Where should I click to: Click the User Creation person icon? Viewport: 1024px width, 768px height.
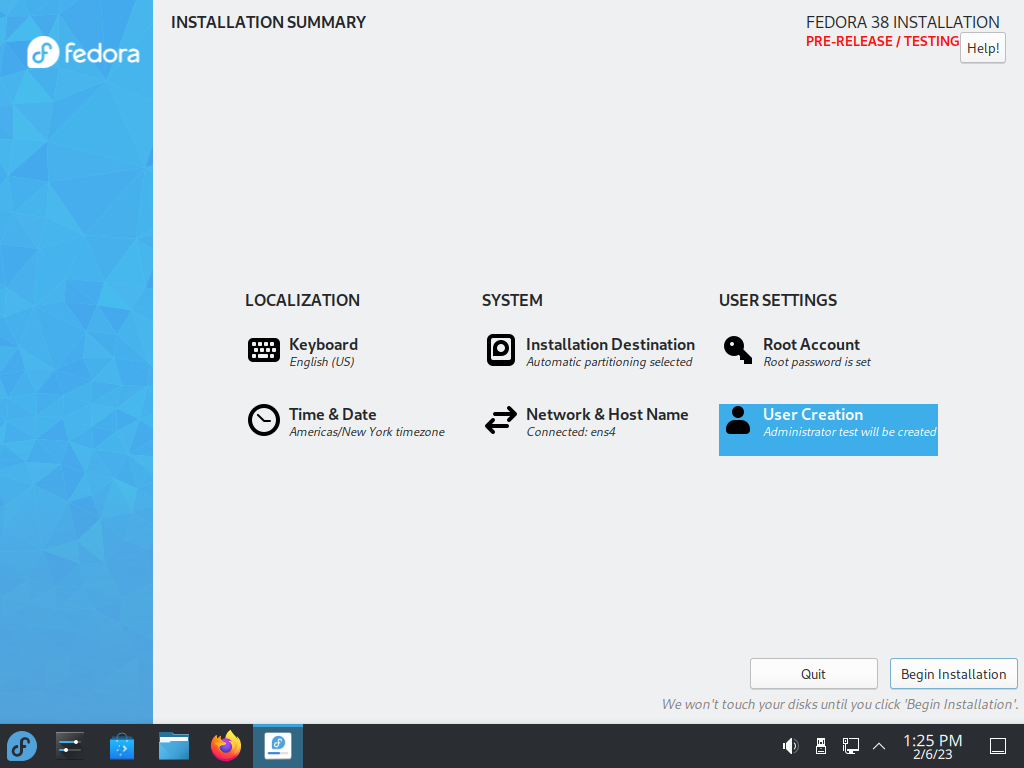(x=738, y=420)
